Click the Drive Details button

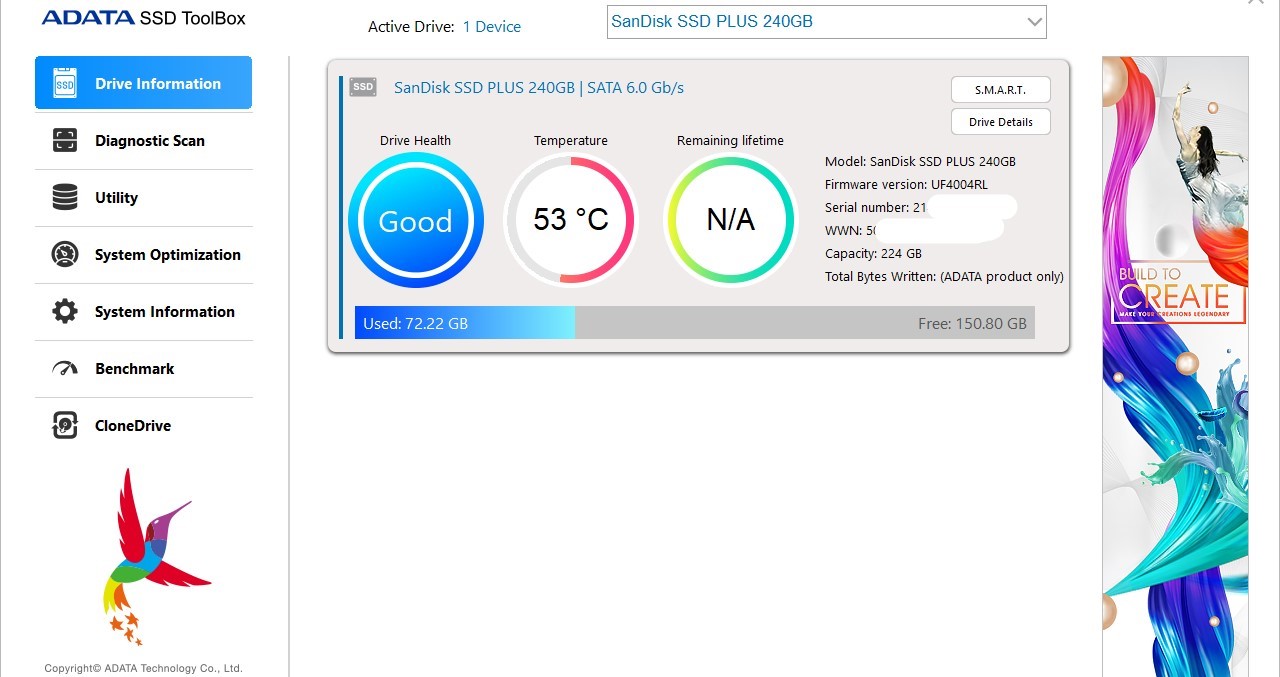(x=1001, y=122)
